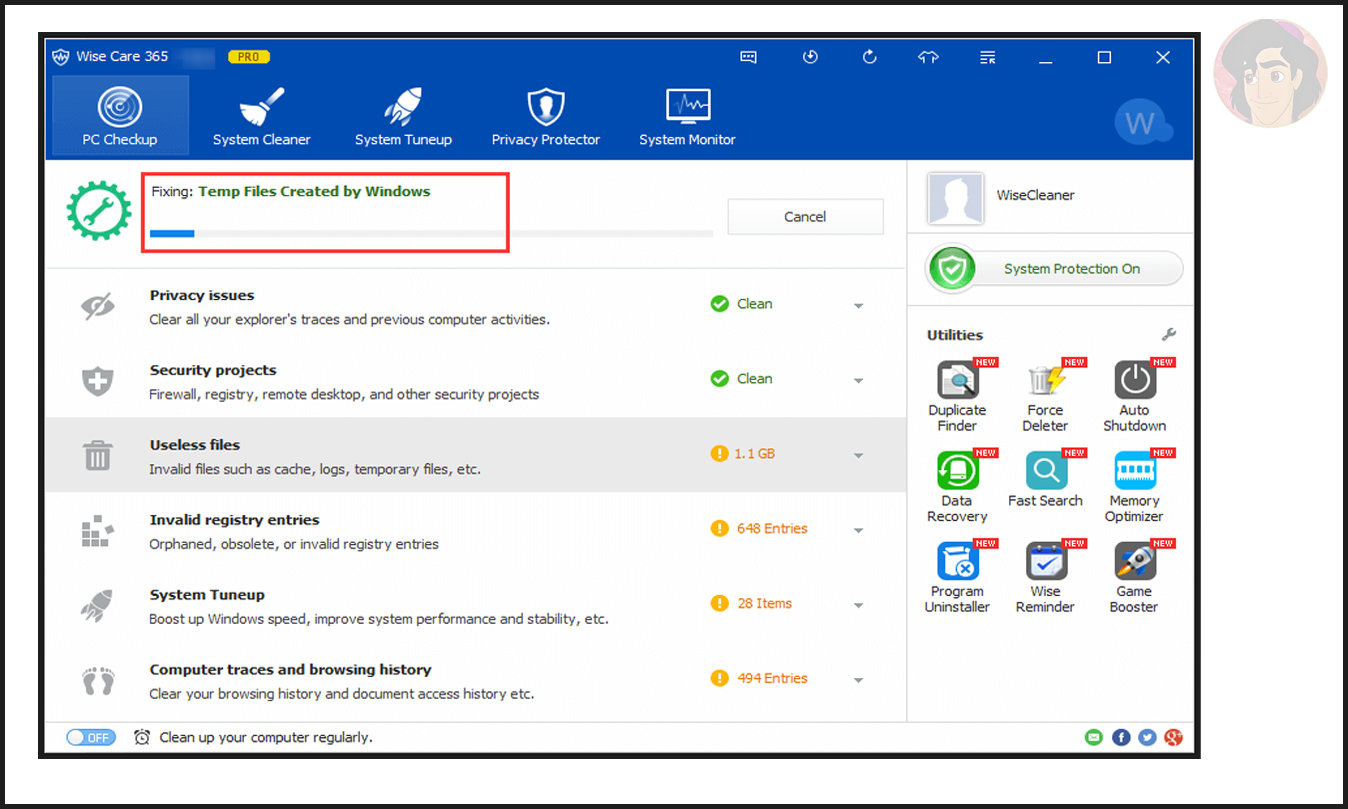Click the trash can icon for Useless files

point(97,455)
